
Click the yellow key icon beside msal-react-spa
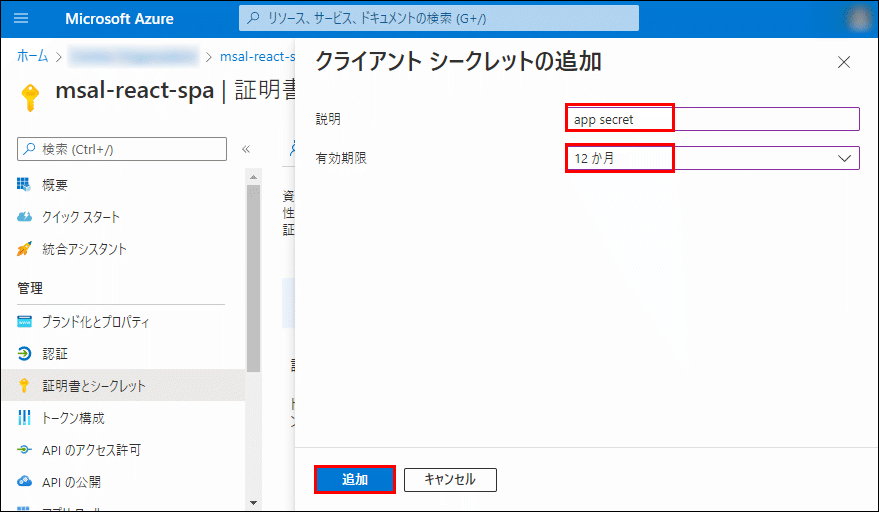30,98
